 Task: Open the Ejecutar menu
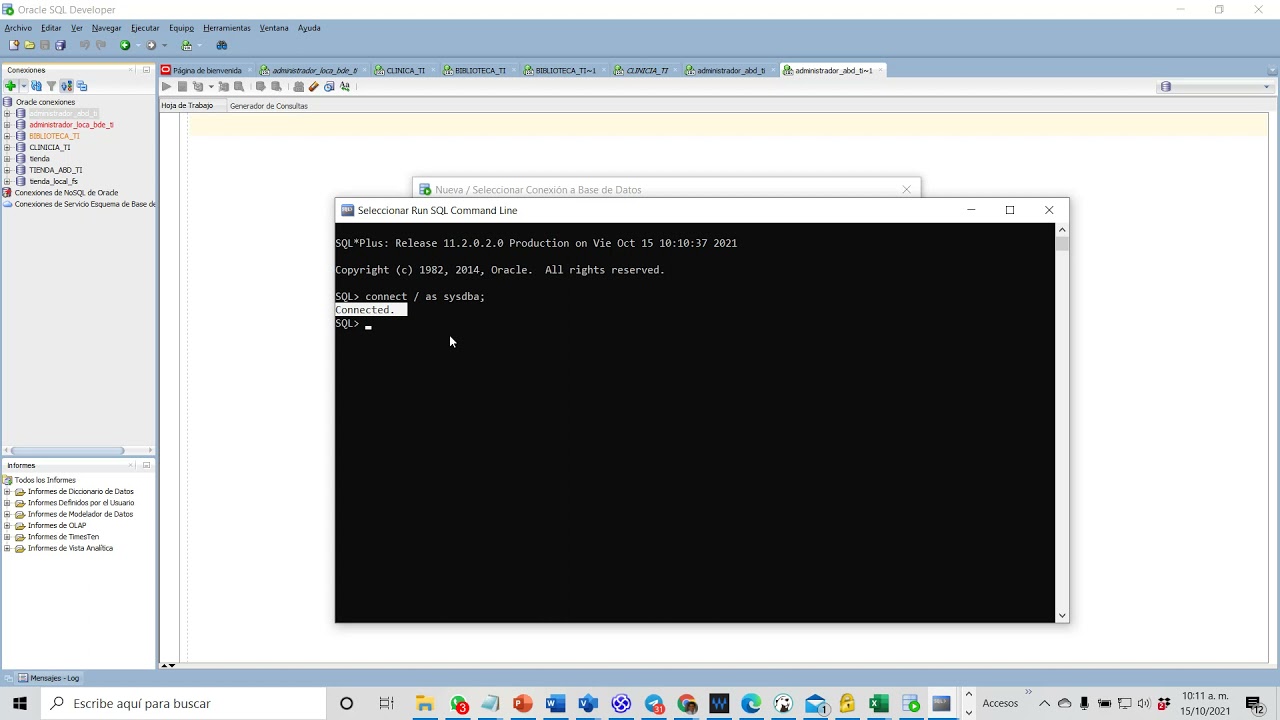pos(145,28)
